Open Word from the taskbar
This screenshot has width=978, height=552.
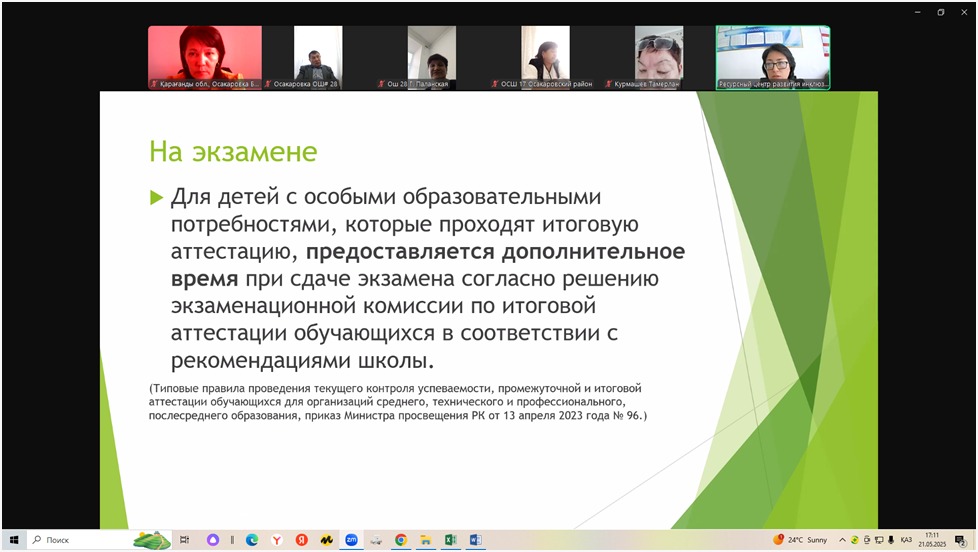click(475, 540)
